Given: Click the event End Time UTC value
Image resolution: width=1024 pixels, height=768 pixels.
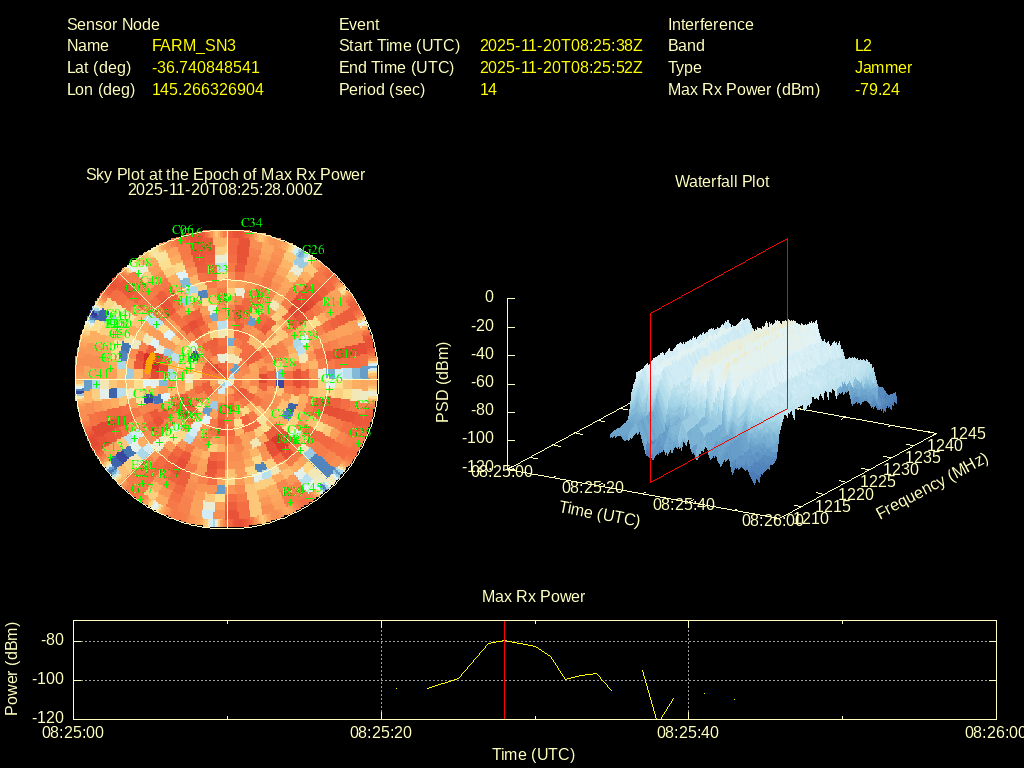Looking at the screenshot, I should click(x=560, y=67).
